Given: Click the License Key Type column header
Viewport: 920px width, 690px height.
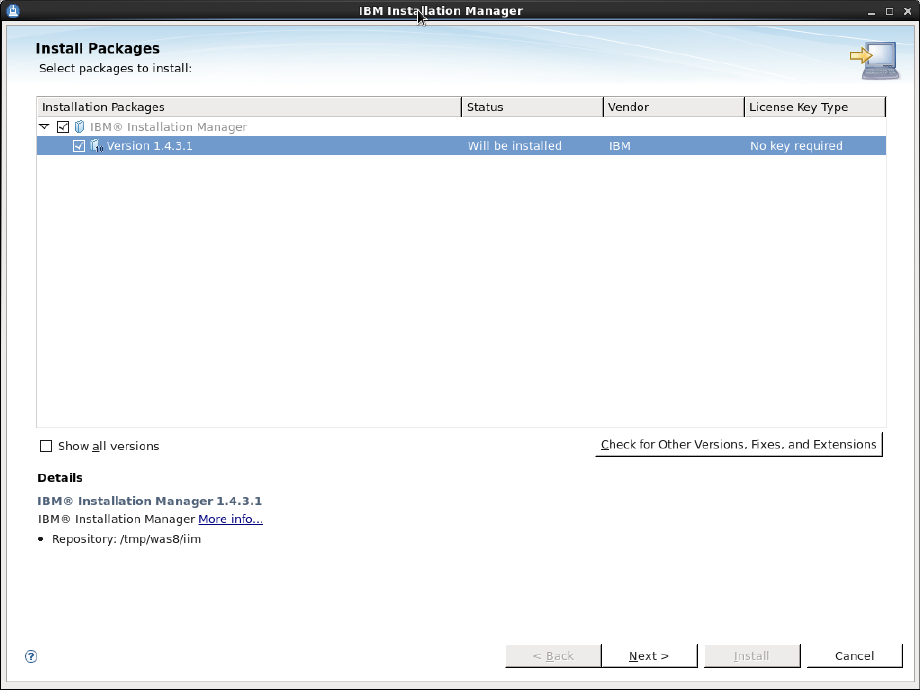Looking at the screenshot, I should (x=815, y=107).
